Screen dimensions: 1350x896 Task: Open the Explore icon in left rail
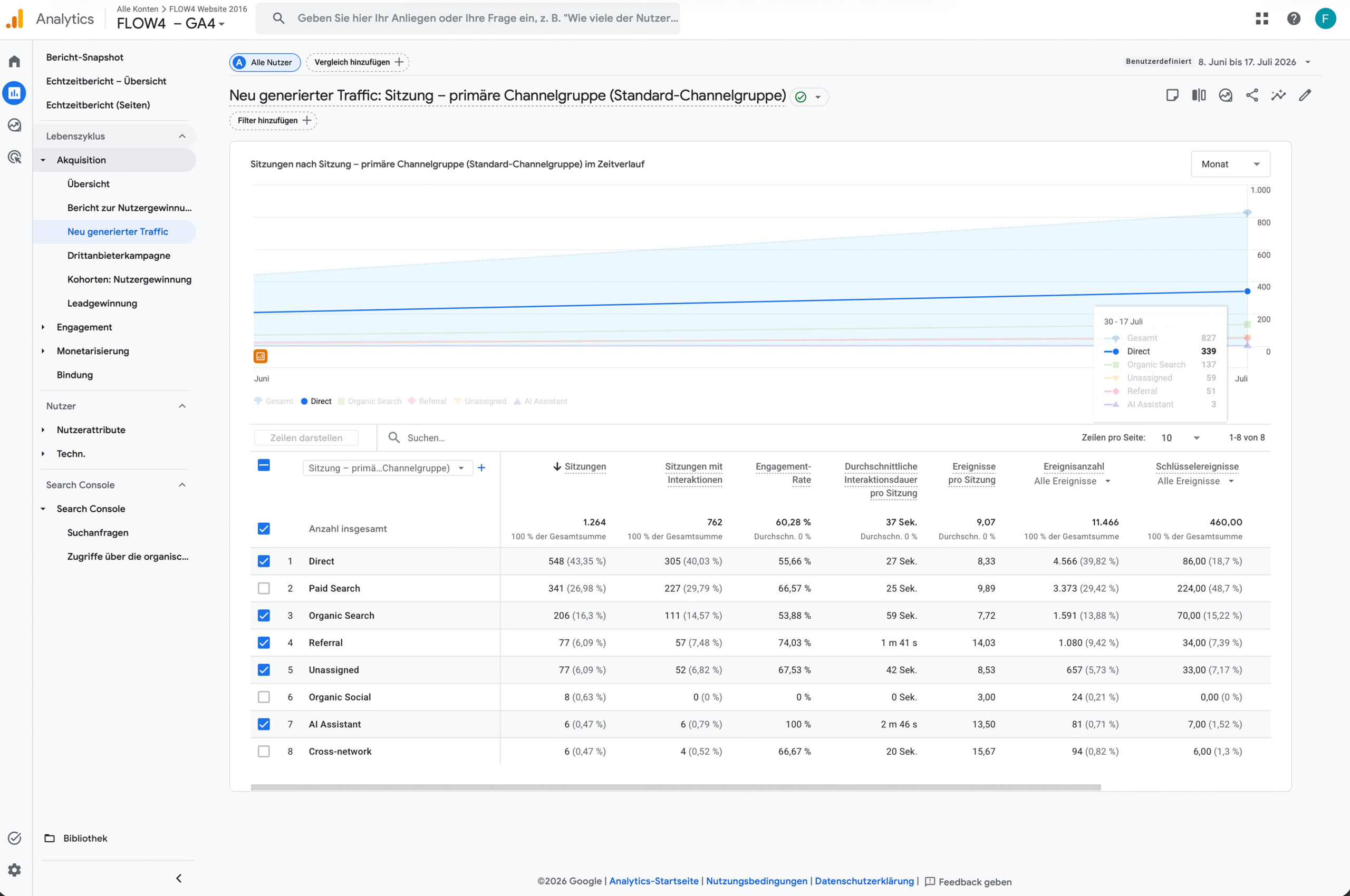pyautogui.click(x=15, y=125)
